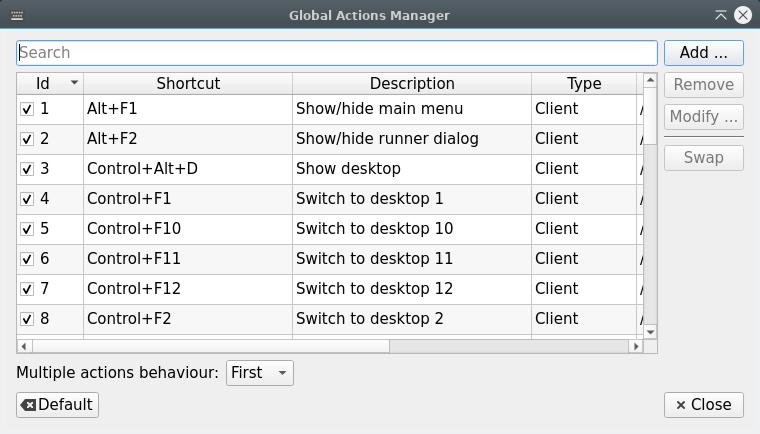
Task: Sort by the Shortcut column header
Action: click(188, 83)
